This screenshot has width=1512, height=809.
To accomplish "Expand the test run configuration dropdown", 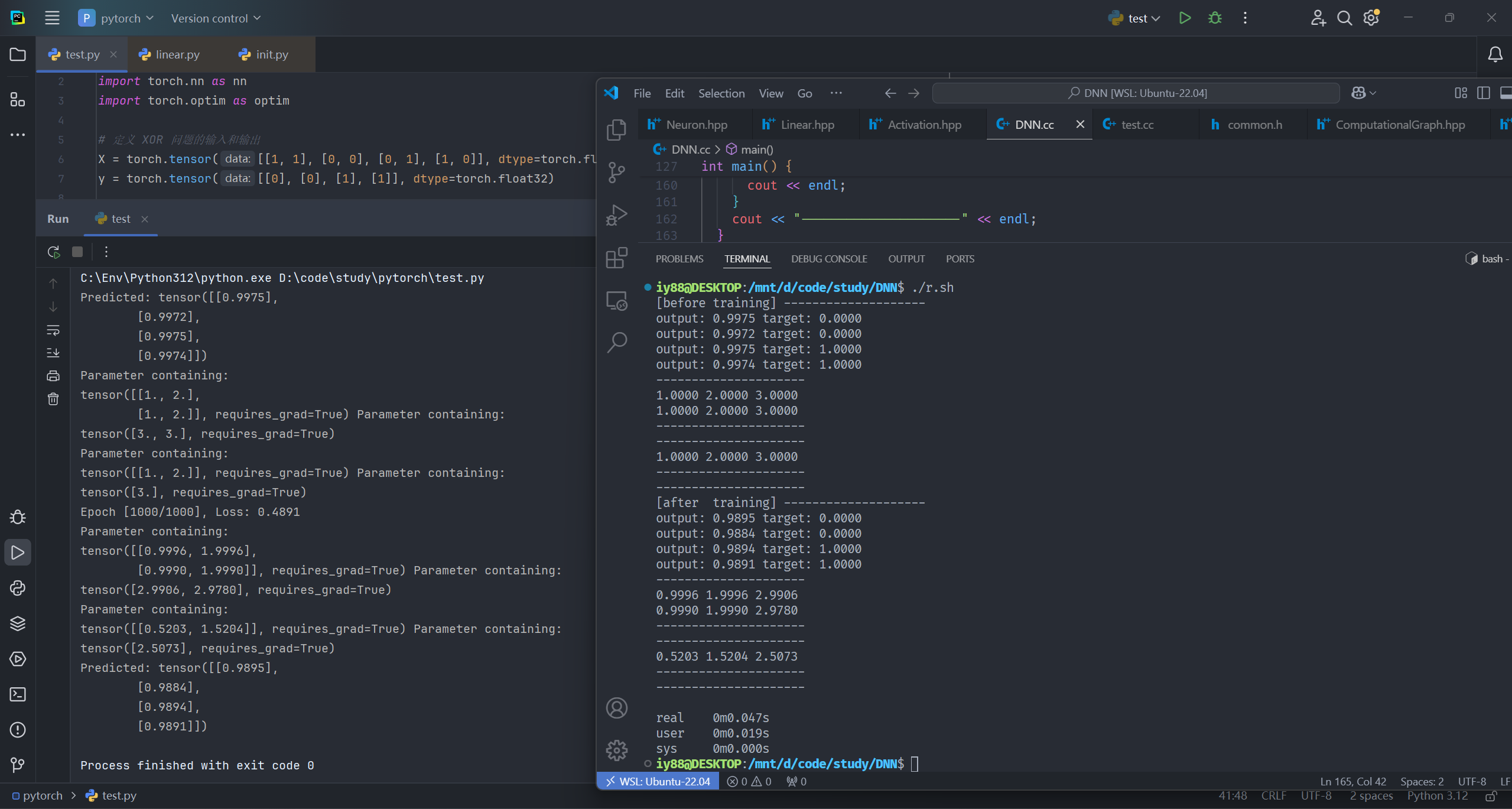I will pyautogui.click(x=1135, y=18).
